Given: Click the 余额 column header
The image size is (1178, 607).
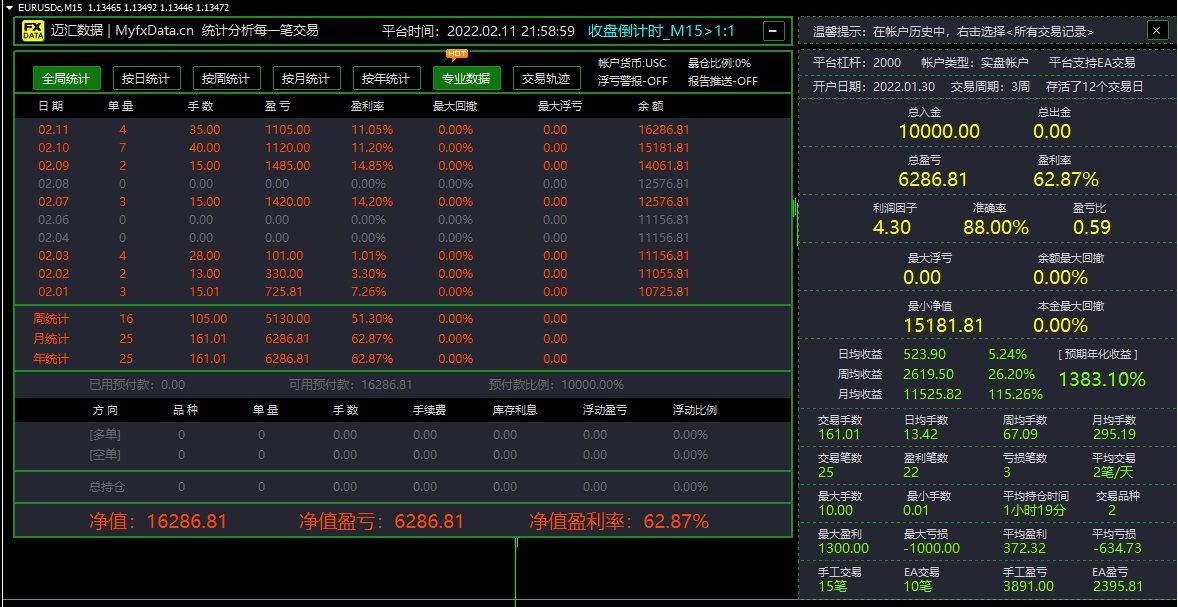Looking at the screenshot, I should (x=651, y=106).
